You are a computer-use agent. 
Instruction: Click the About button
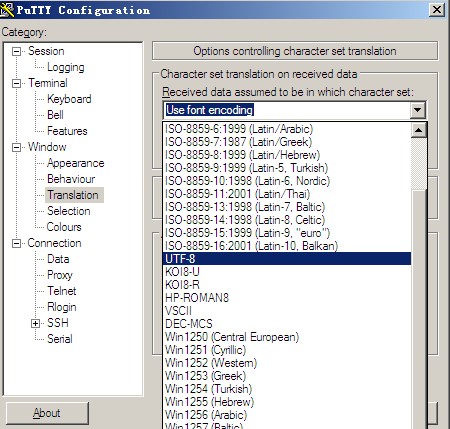47,413
